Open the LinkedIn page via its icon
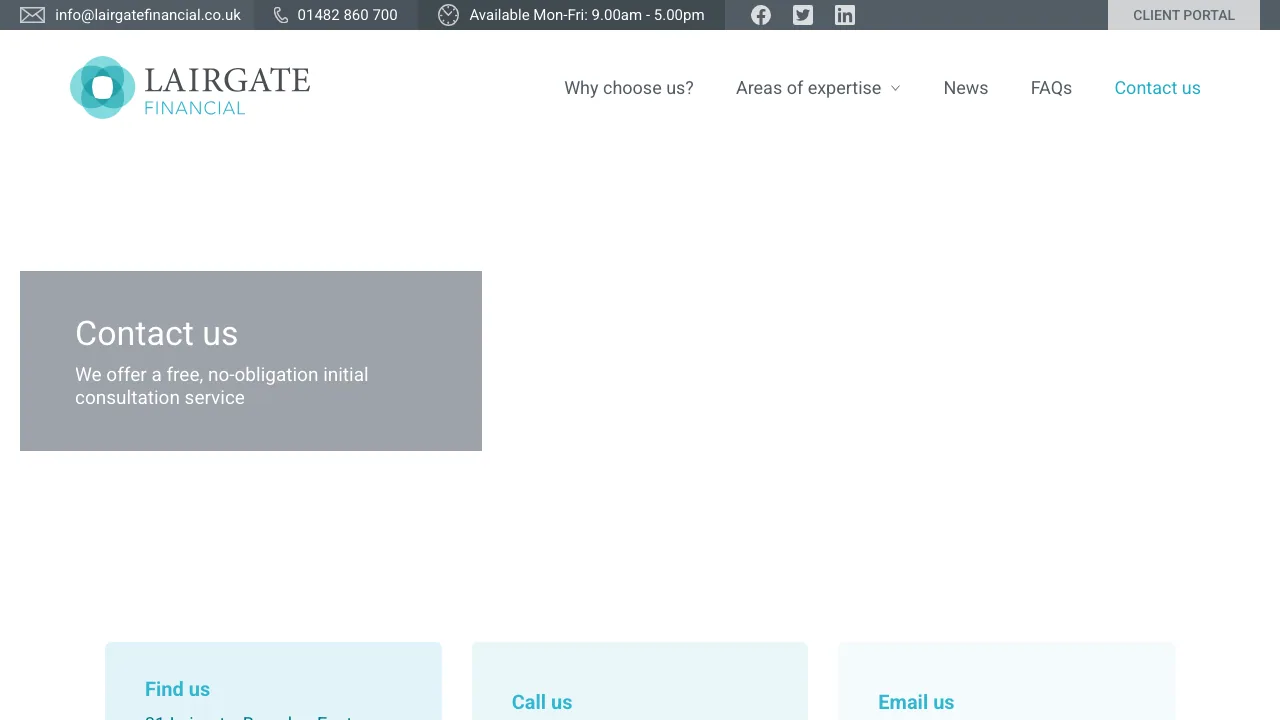The width and height of the screenshot is (1280, 720). click(845, 15)
